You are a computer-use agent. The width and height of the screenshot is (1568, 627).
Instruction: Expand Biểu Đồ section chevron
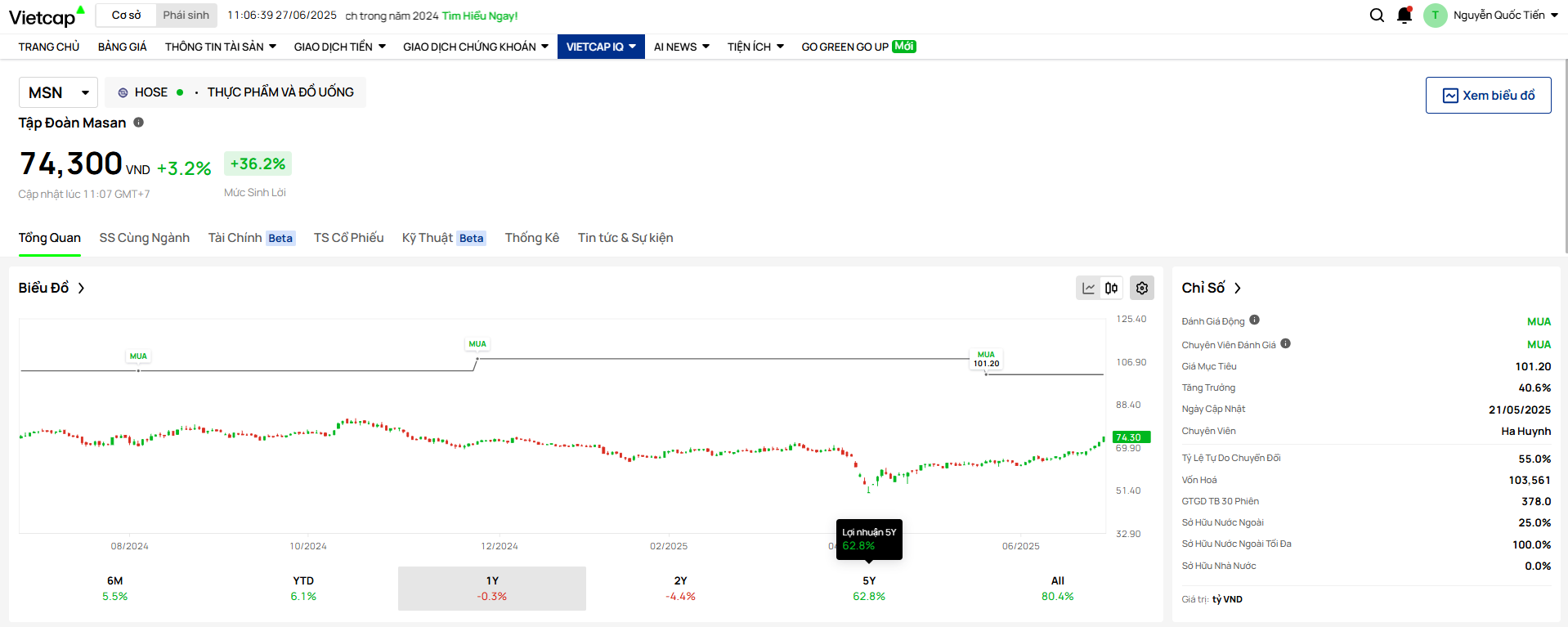click(x=81, y=288)
